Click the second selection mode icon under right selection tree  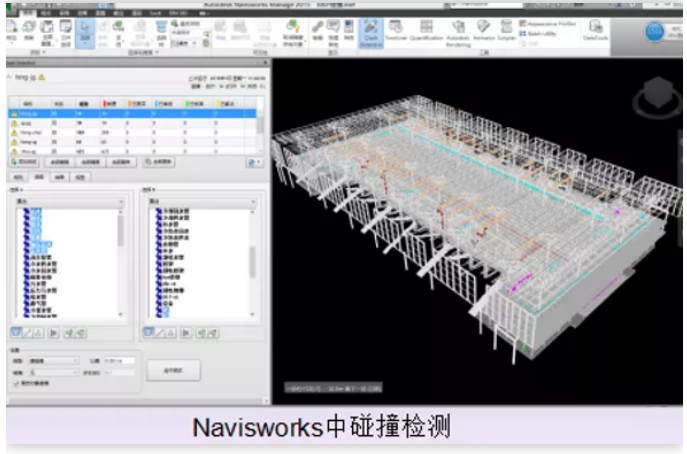pos(160,333)
